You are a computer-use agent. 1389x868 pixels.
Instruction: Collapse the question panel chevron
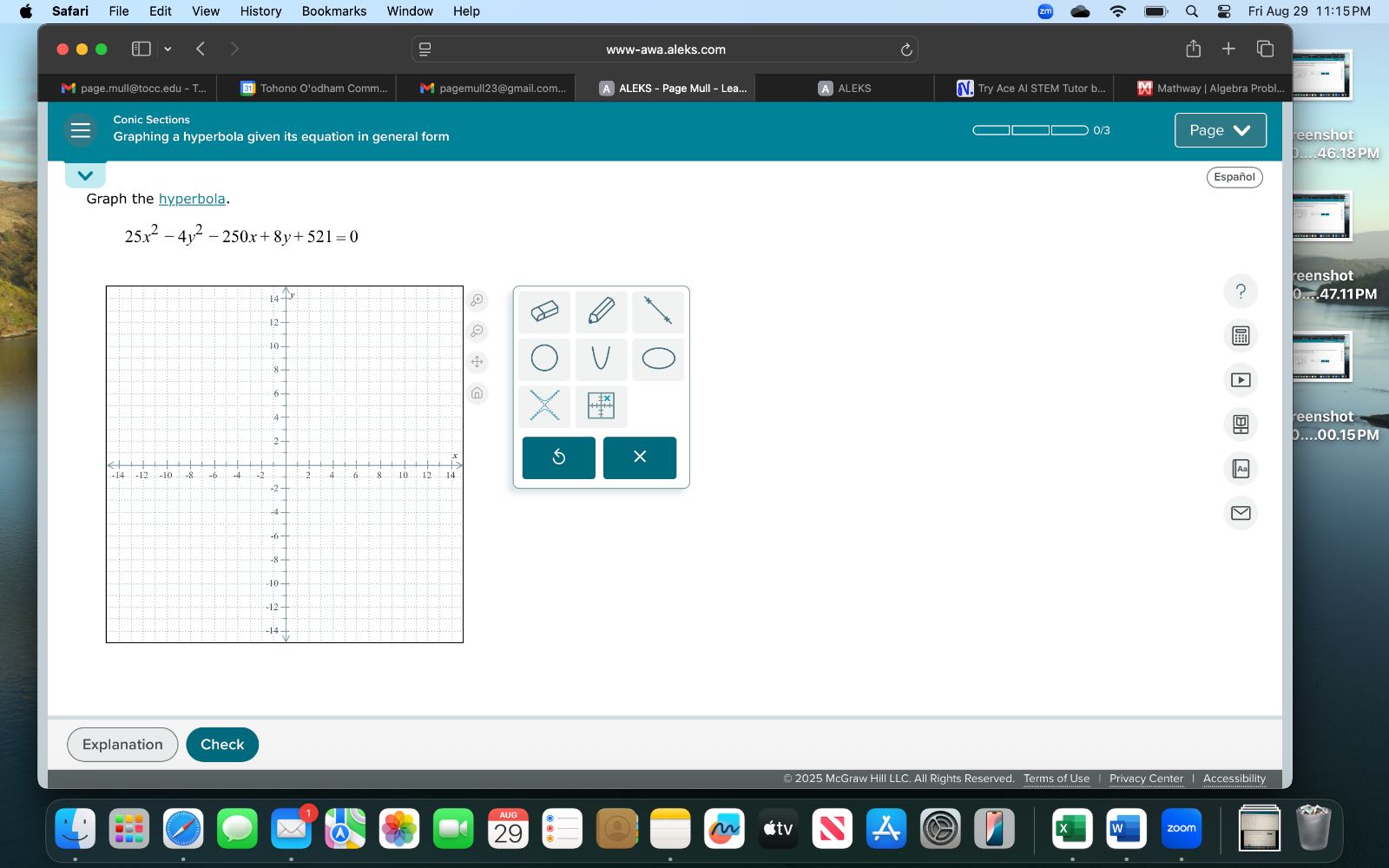[85, 175]
